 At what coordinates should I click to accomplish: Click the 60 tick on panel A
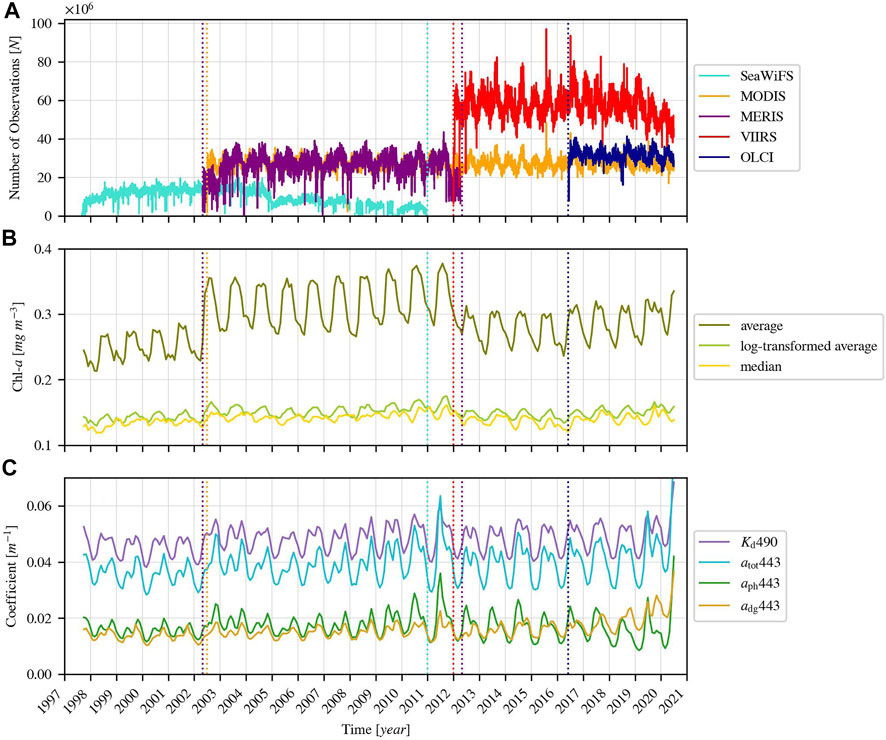[x=45, y=101]
